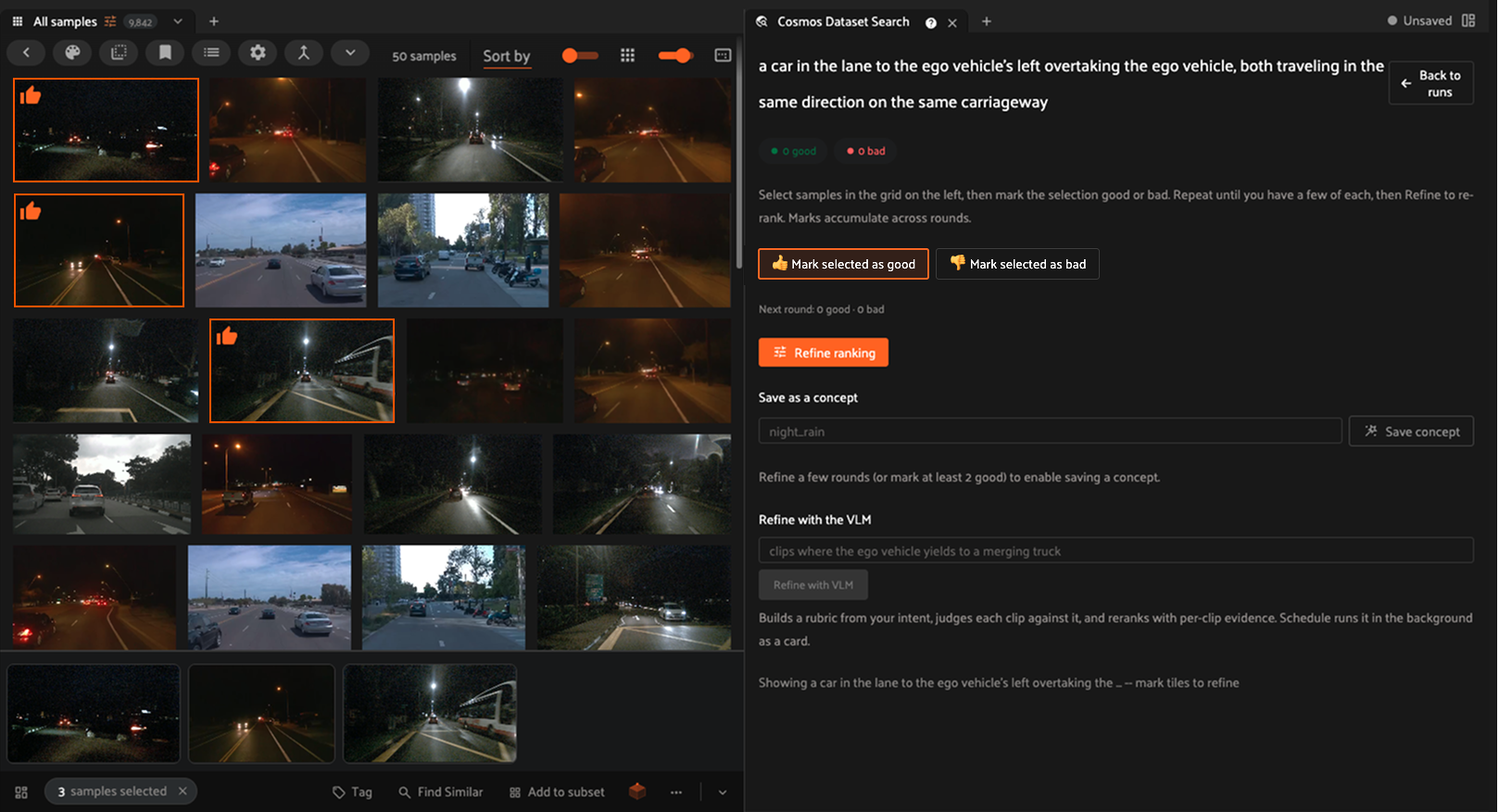Click the display options icon after zoom slider
The height and width of the screenshot is (812, 1499).
coord(723,56)
